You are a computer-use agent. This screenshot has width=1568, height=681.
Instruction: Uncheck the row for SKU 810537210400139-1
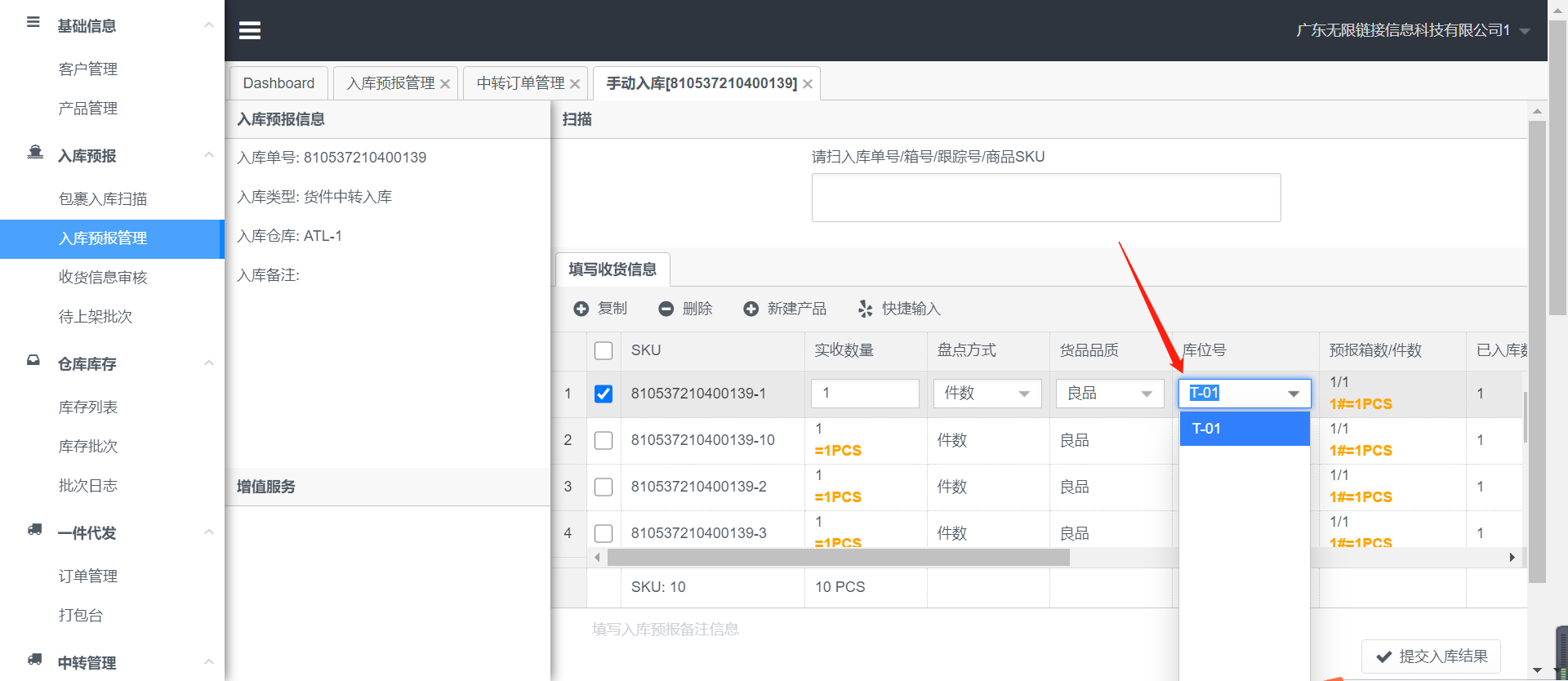point(604,394)
